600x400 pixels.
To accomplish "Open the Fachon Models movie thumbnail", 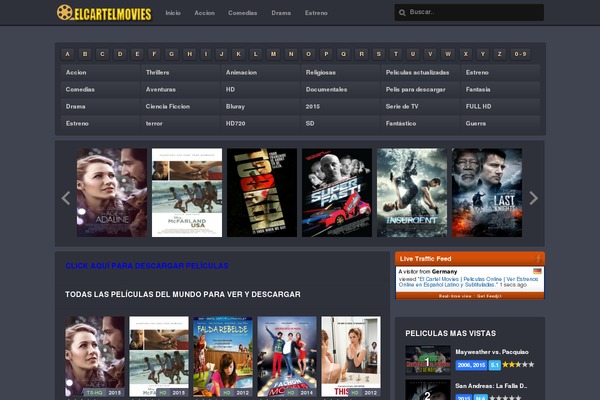I will click(287, 356).
